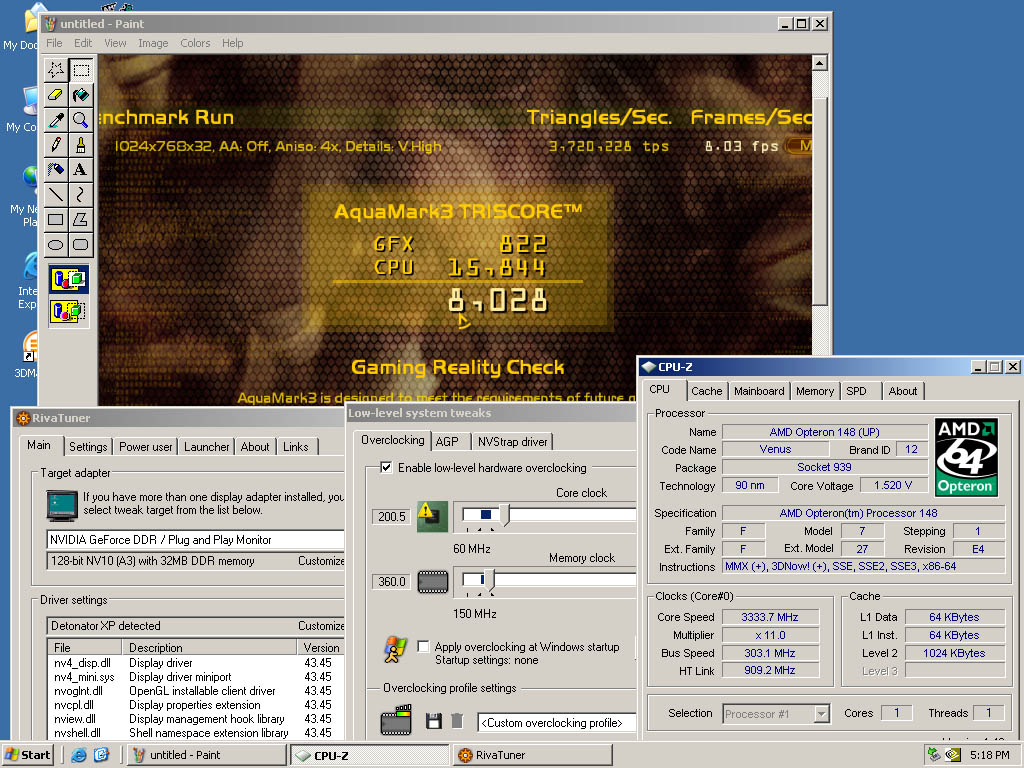This screenshot has height=768, width=1024.
Task: Pick the Fill With Color bucket tool
Action: [81, 95]
